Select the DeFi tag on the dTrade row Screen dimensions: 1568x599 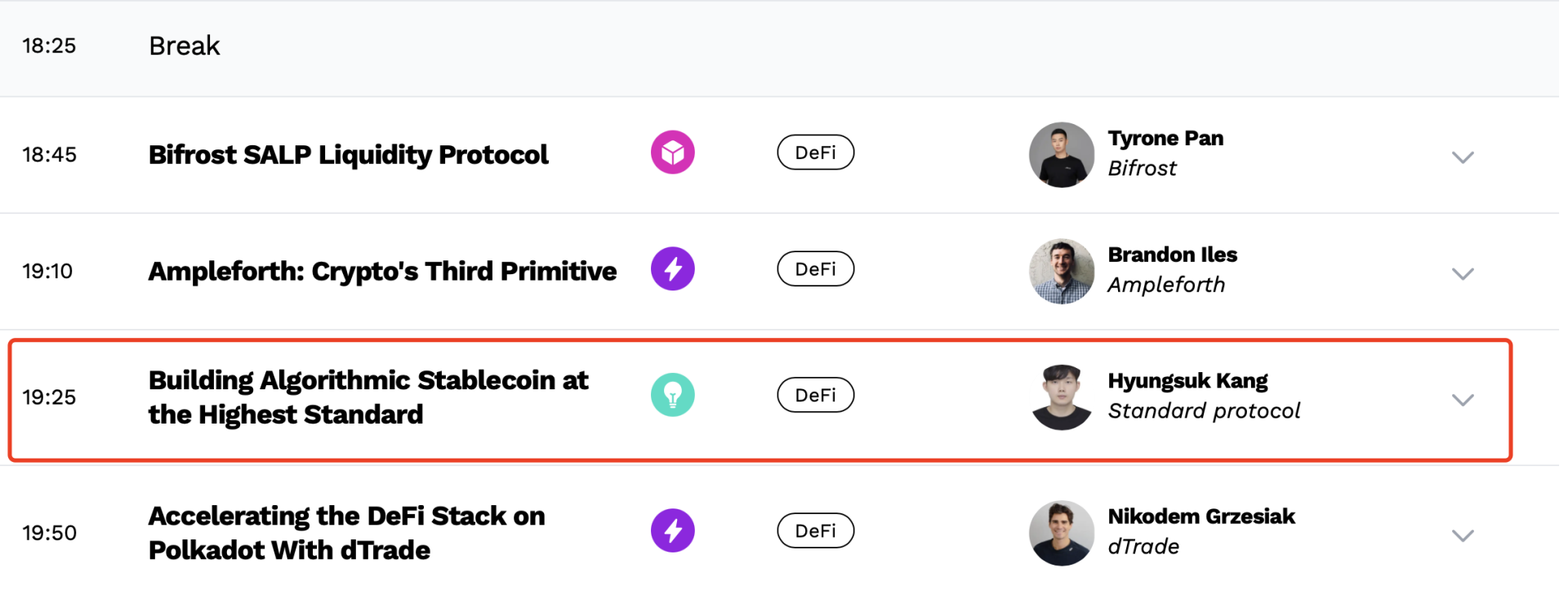[x=815, y=530]
